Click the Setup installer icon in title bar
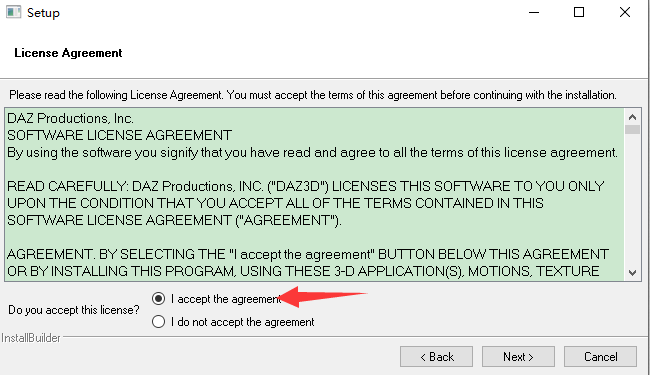The width and height of the screenshot is (650, 375). click(x=13, y=12)
